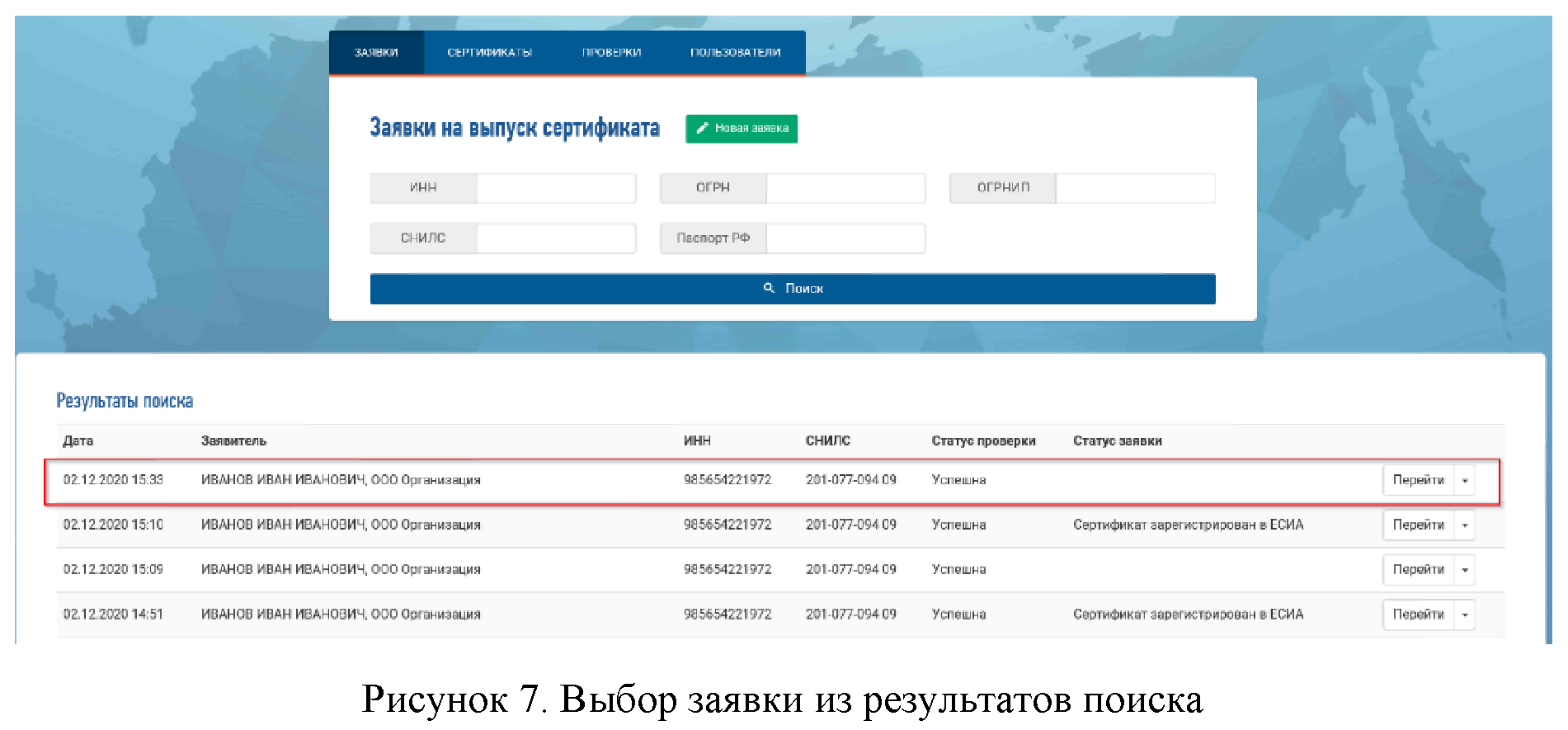Open dropdown arrow for the 14:51 request
1568x730 pixels.
point(1465,615)
